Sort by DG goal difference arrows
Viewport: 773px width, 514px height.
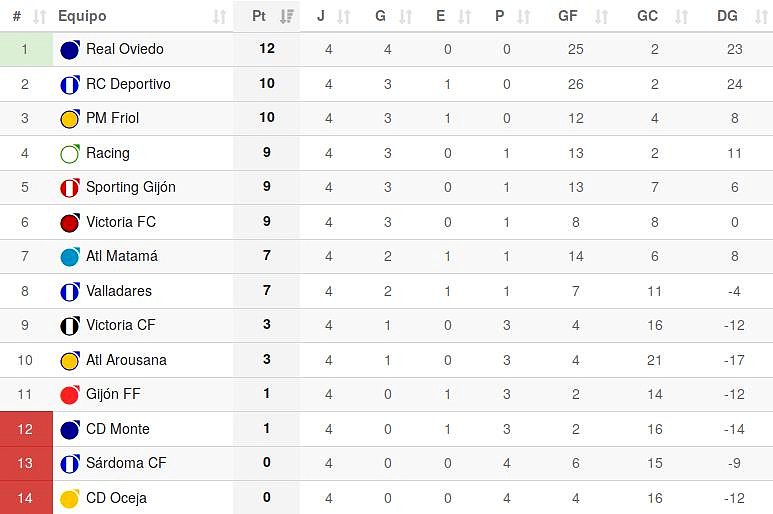pos(761,16)
